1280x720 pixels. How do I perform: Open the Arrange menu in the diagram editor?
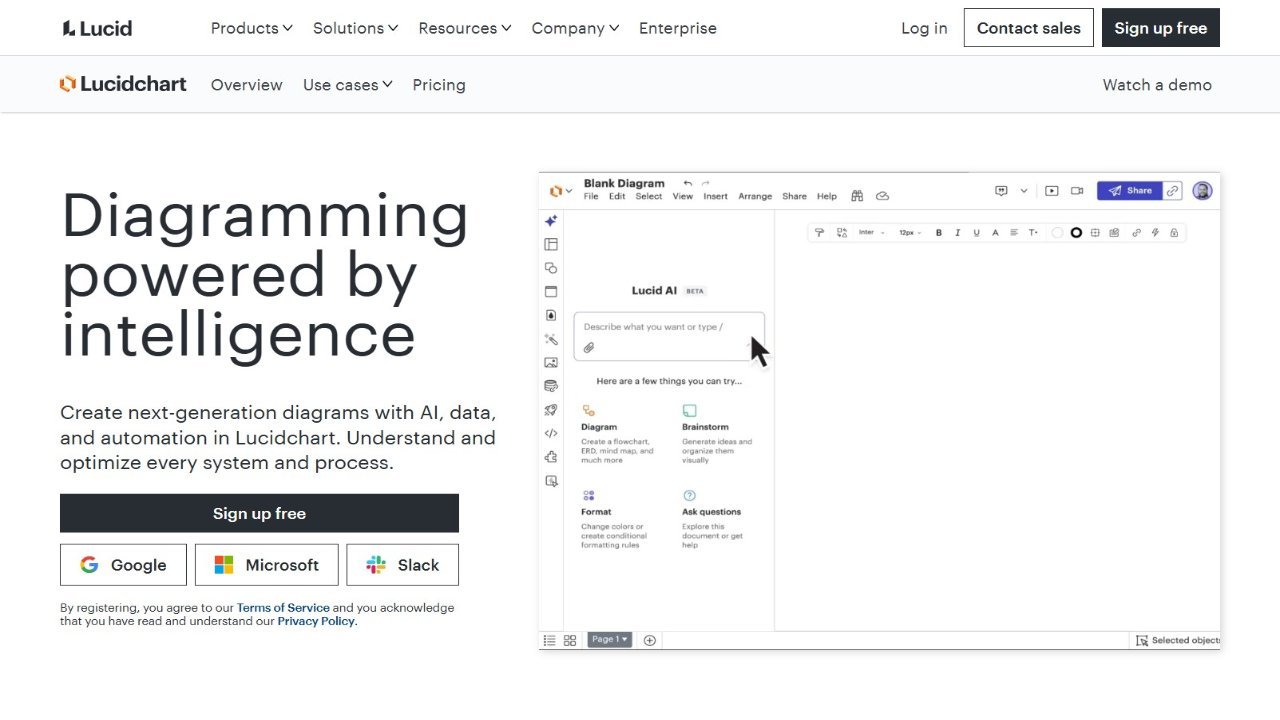755,196
